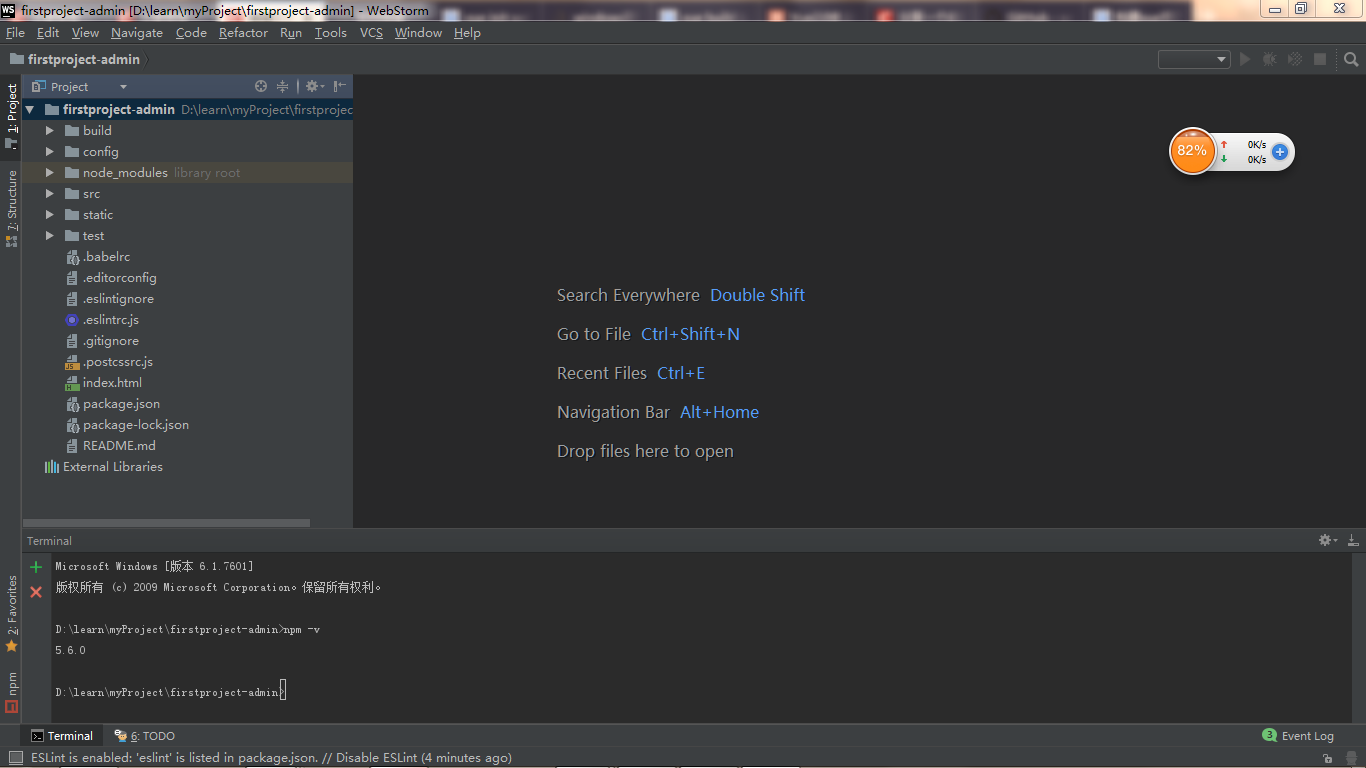Click the Collapse All icon in Project panel
Viewport: 1366px width, 768px height.
pos(282,86)
